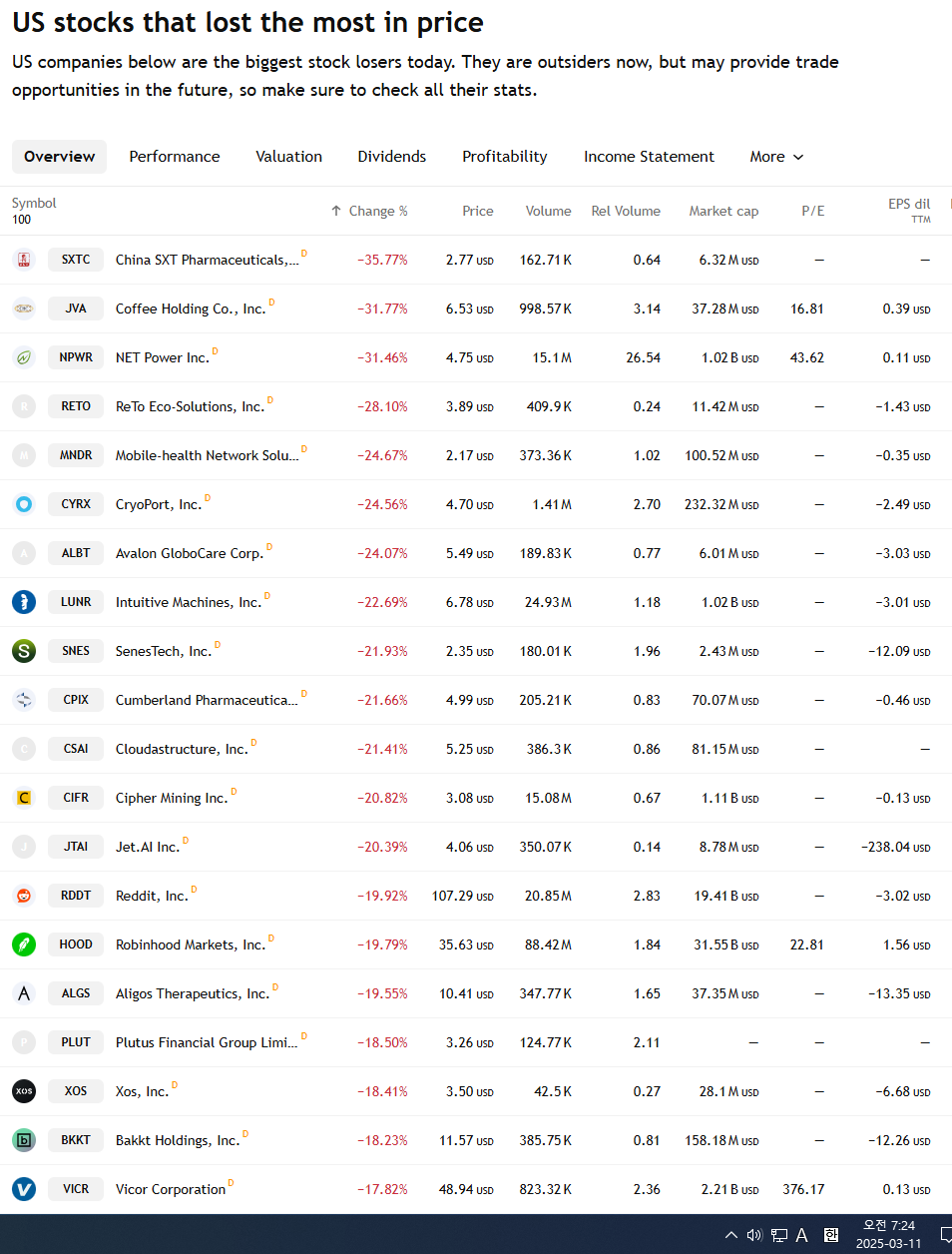Open the CIFR ticker link
The width and height of the screenshot is (952, 1254).
[76, 798]
